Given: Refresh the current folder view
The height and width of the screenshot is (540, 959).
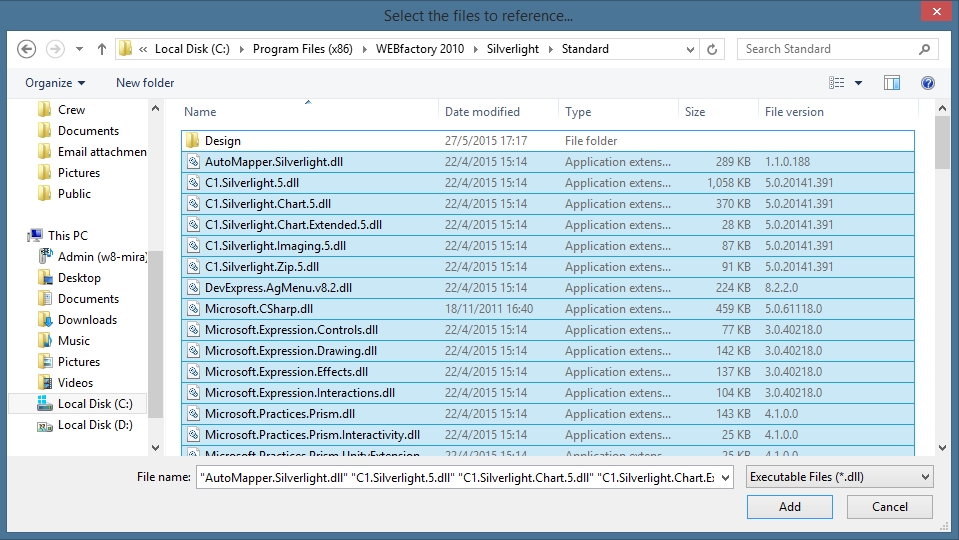Looking at the screenshot, I should tap(712, 49).
